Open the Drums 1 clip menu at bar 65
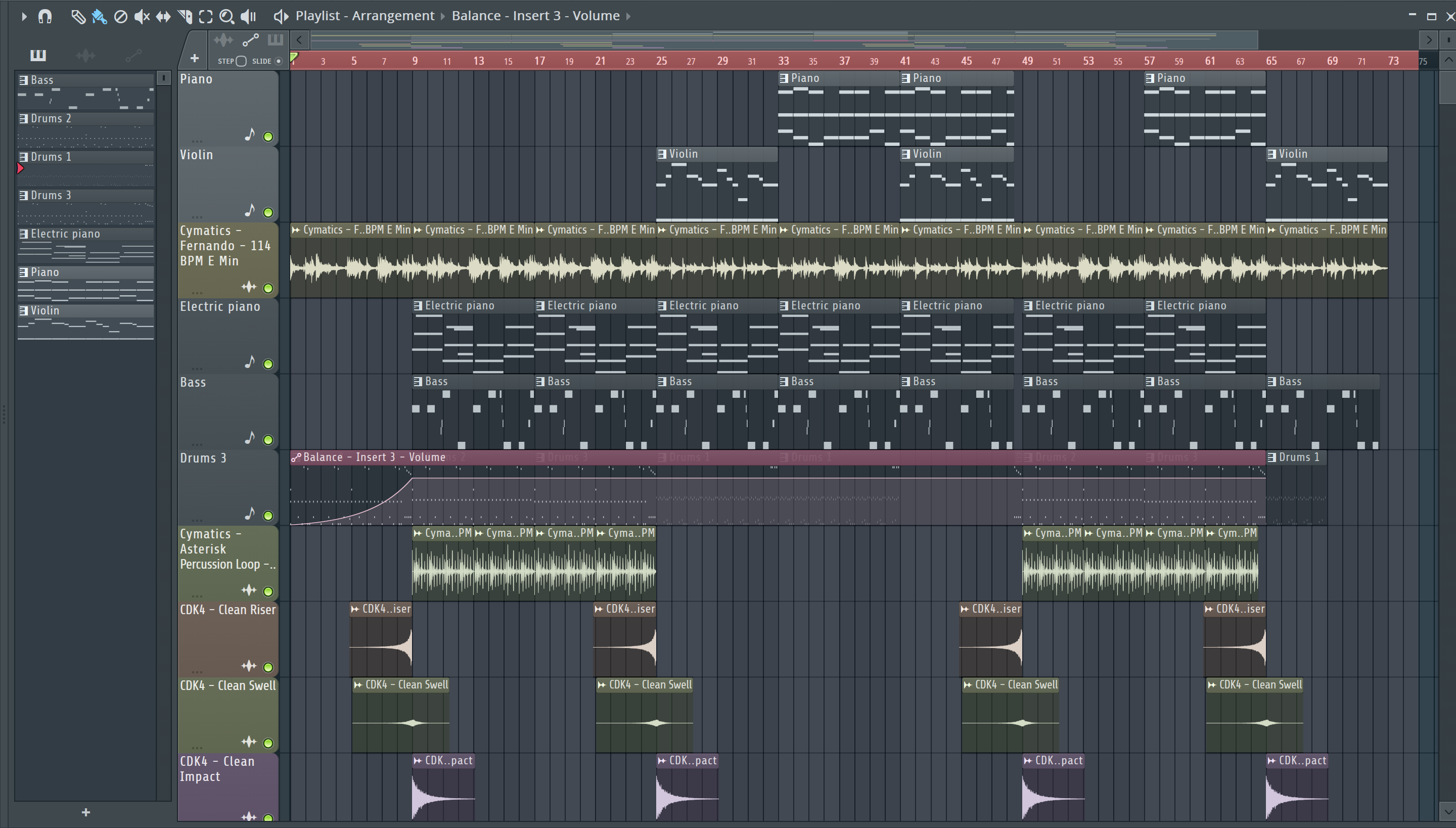Image resolution: width=1456 pixels, height=828 pixels. tap(1272, 457)
